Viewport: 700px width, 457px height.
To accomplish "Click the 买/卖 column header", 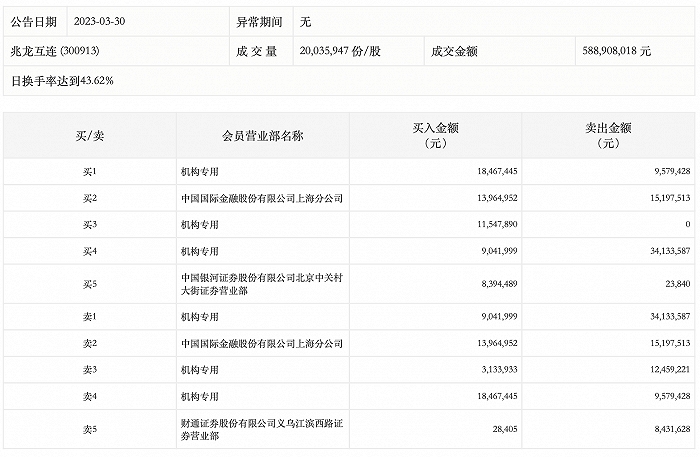I will [x=88, y=135].
